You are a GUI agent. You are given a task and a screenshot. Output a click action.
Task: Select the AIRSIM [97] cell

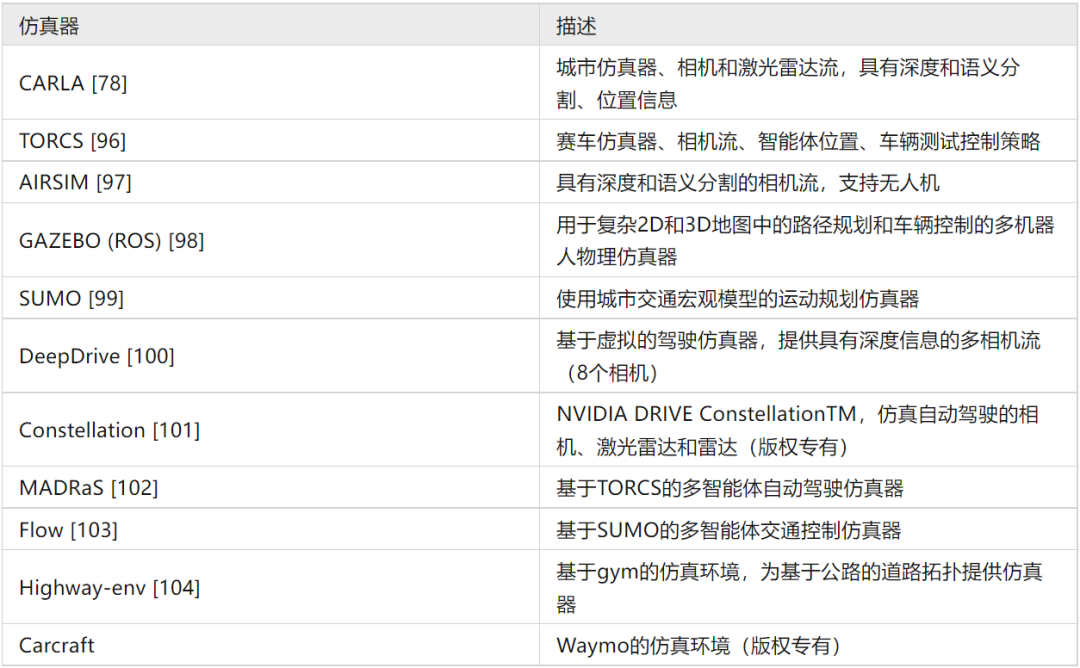coord(271,182)
